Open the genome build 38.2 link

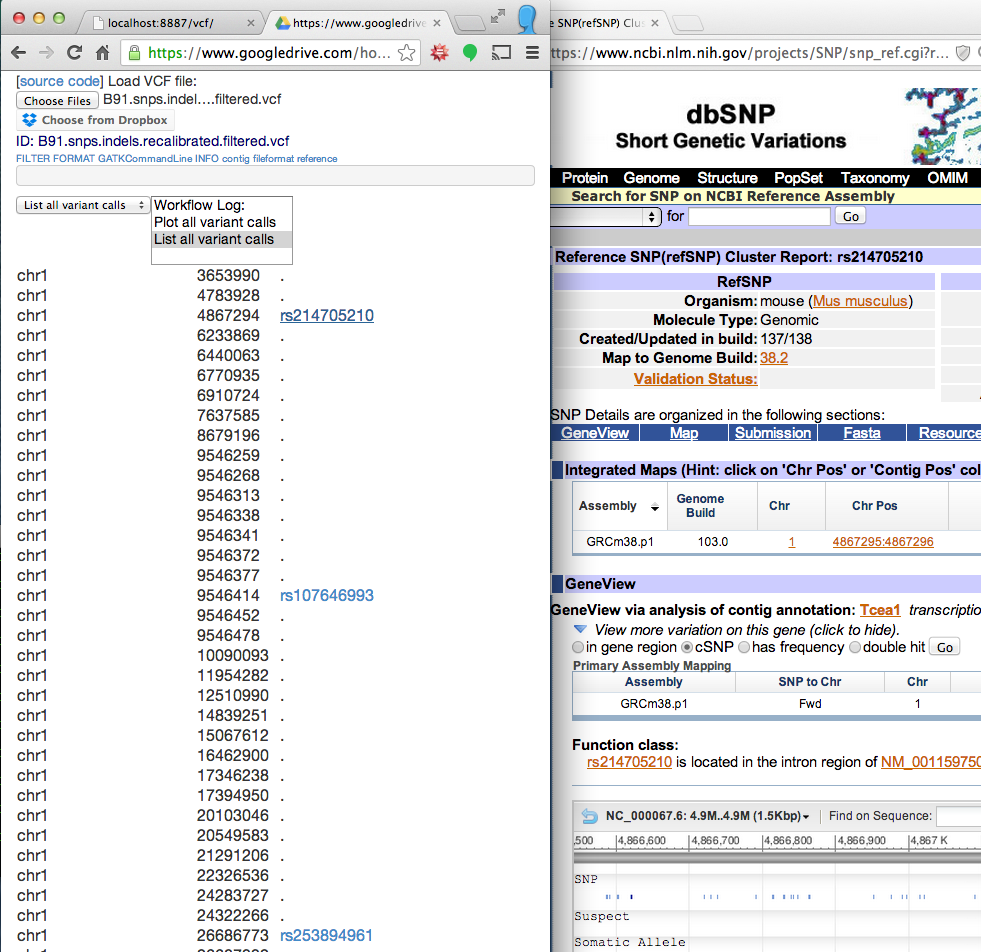coord(774,358)
